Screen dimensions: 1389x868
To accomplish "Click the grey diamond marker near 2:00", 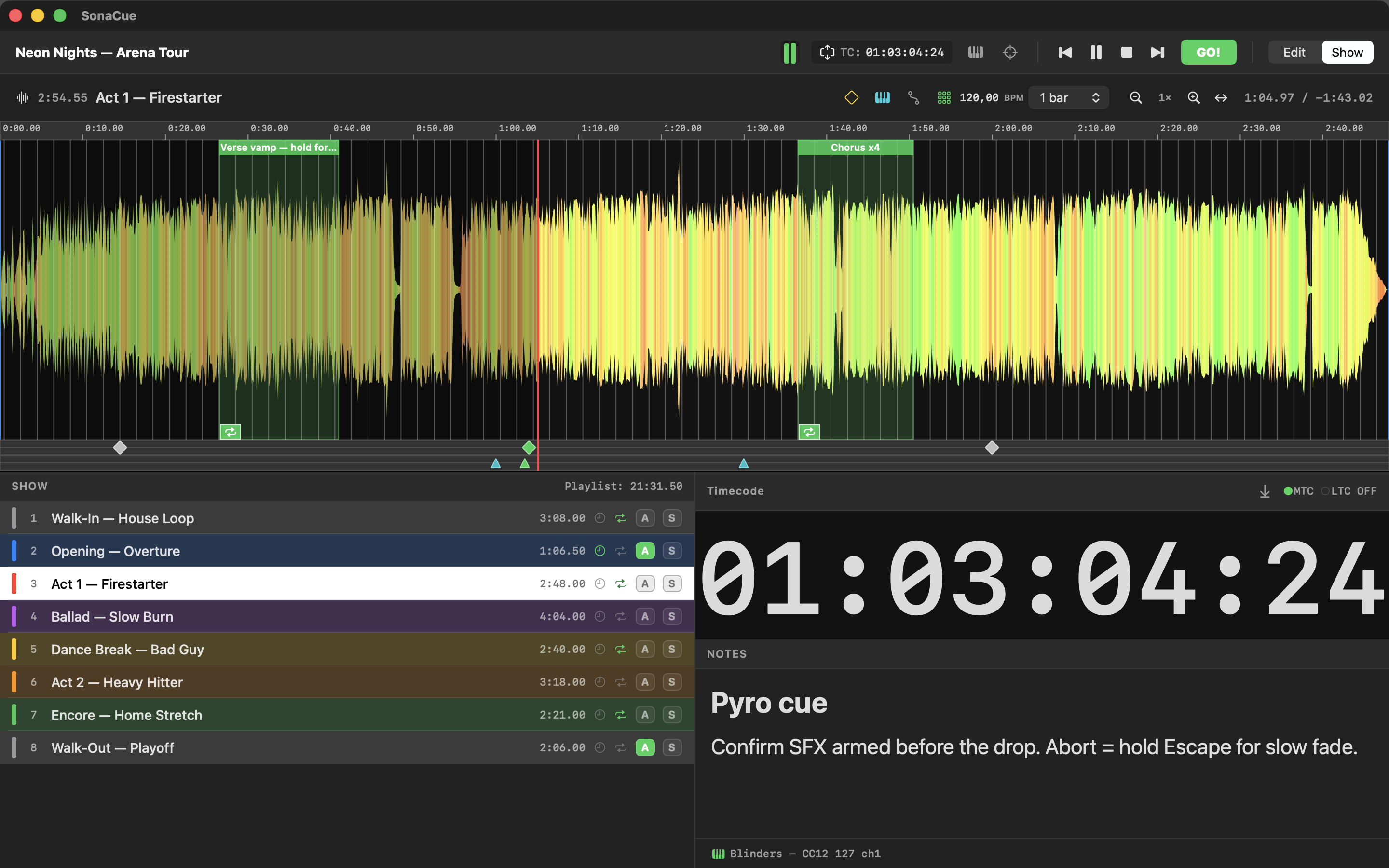I will point(992,447).
